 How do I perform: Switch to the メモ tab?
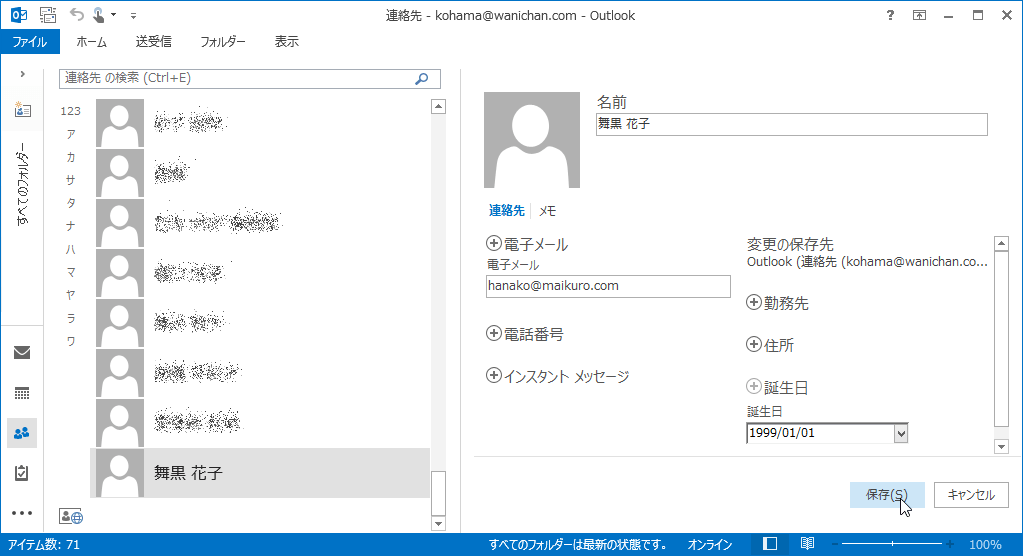(x=547, y=211)
